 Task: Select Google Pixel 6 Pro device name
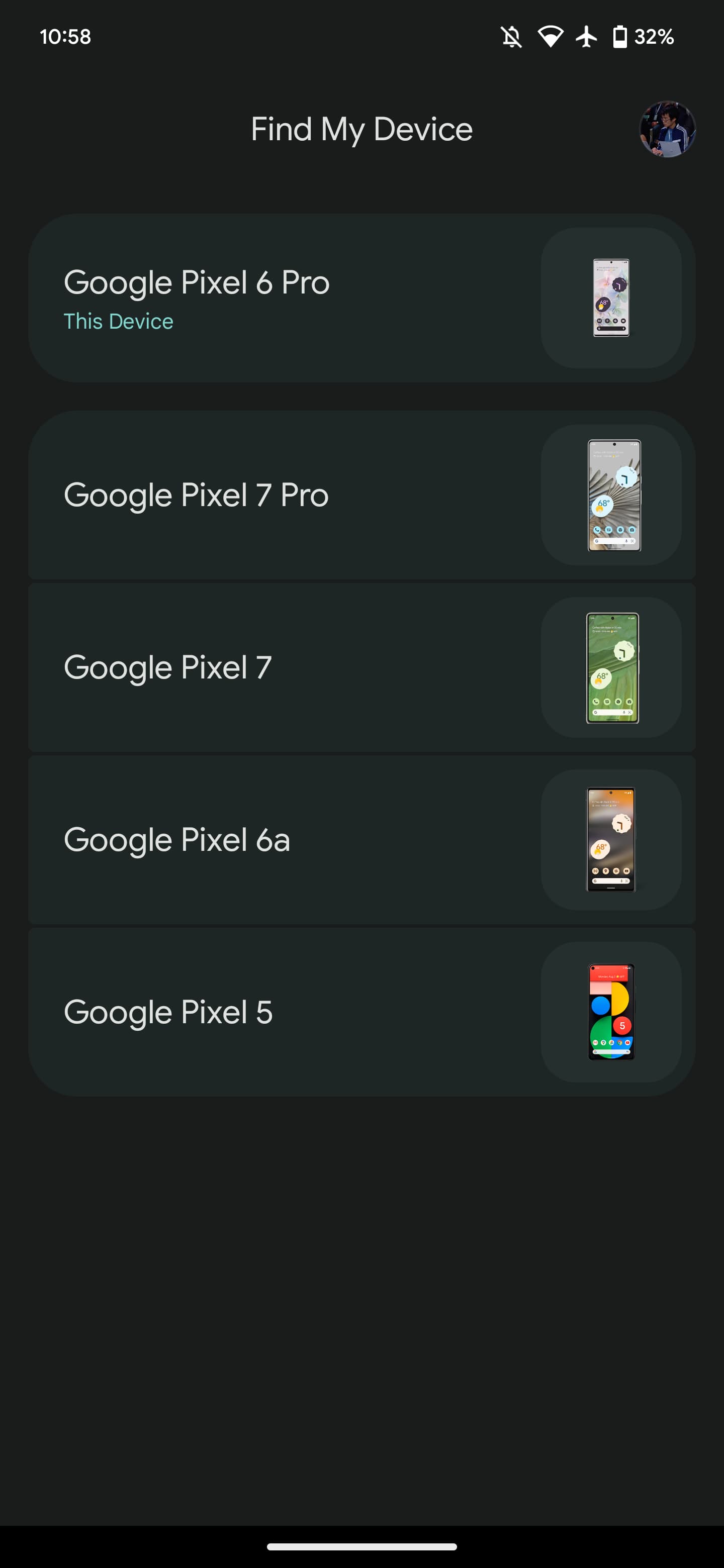197,282
